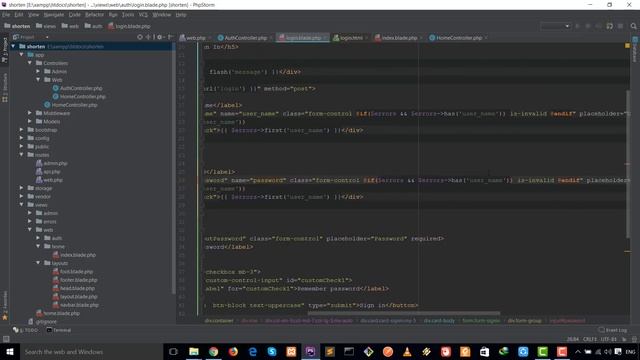
Task: Click the UTF-8 encoding in status bar
Action: click(608, 339)
